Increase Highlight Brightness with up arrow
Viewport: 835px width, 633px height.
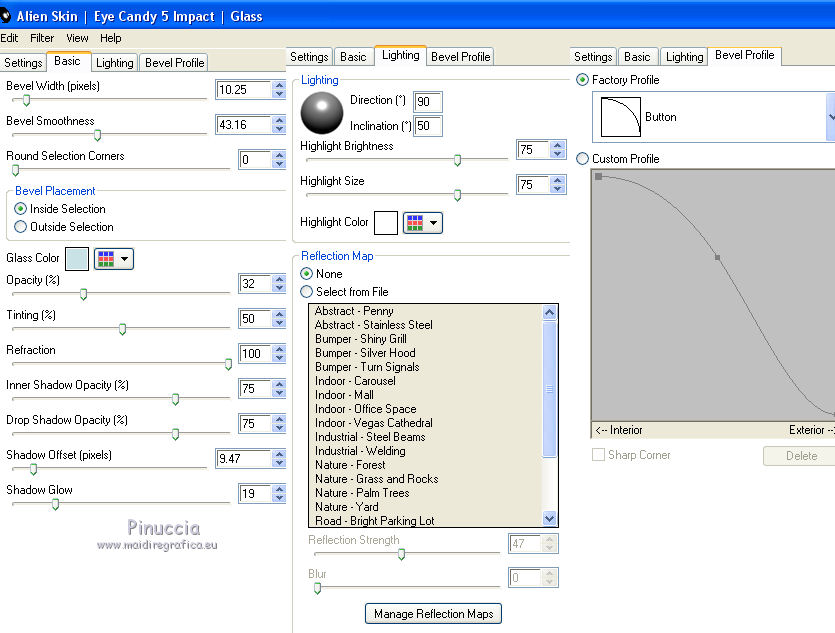click(x=558, y=145)
